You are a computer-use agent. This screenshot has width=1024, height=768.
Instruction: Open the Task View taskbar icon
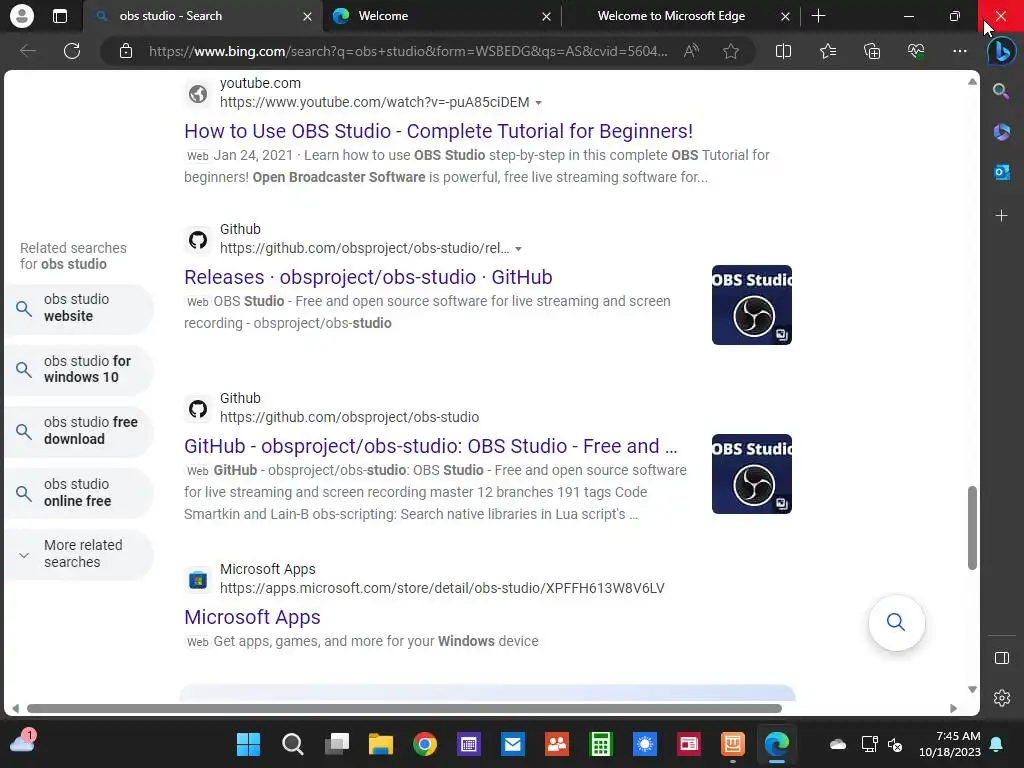click(x=337, y=744)
